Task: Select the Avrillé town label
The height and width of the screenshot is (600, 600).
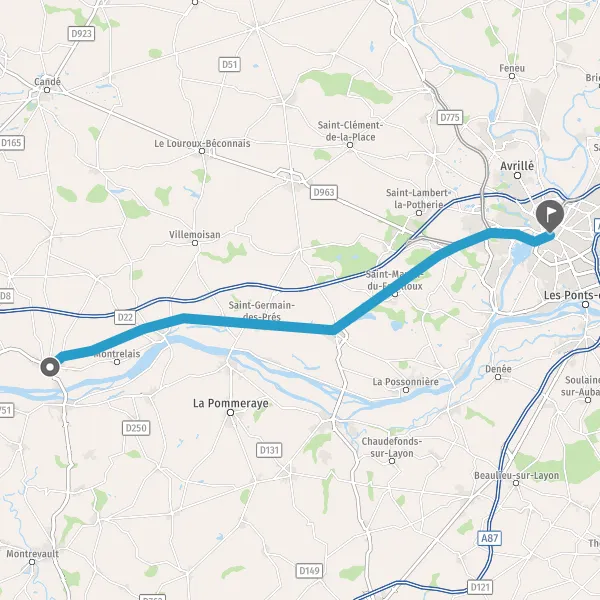Action: point(517,166)
